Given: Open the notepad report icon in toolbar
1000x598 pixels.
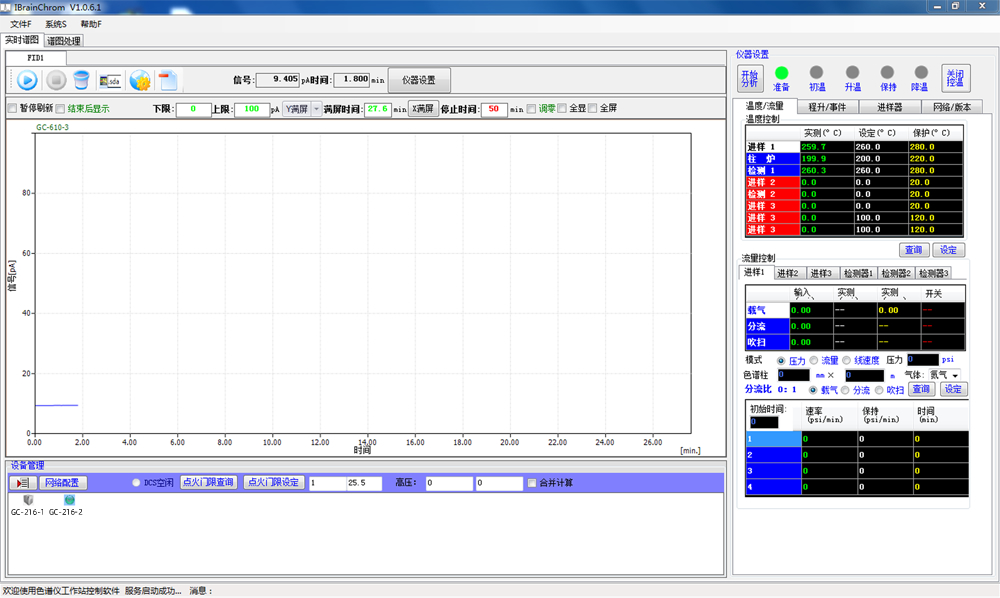Looking at the screenshot, I should point(168,80).
